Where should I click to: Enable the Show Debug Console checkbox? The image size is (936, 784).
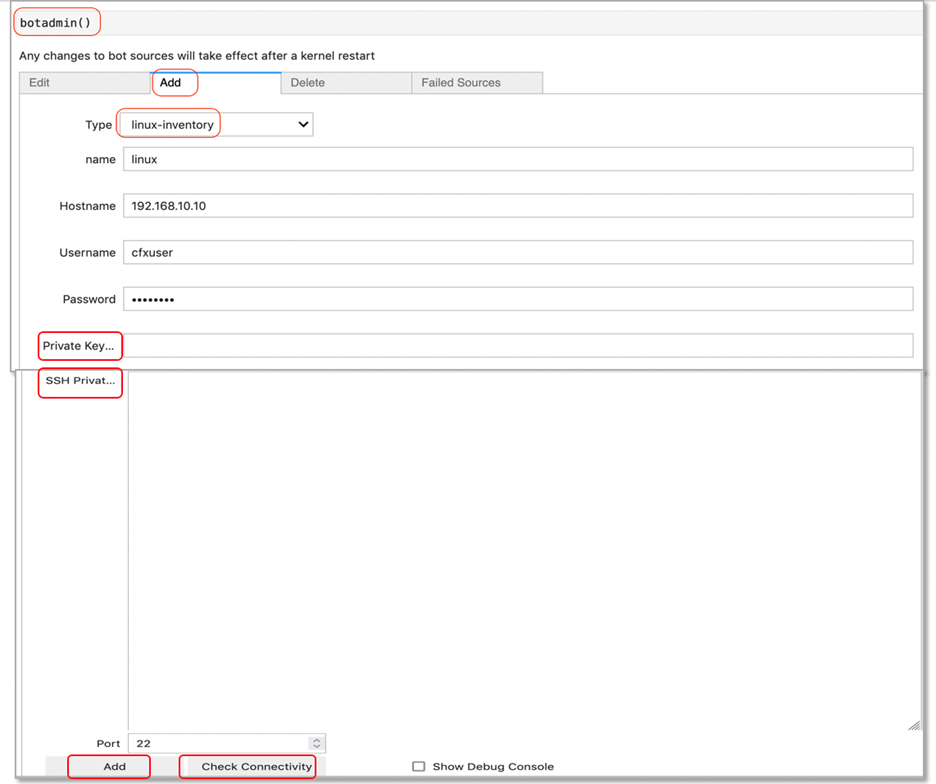tap(419, 767)
